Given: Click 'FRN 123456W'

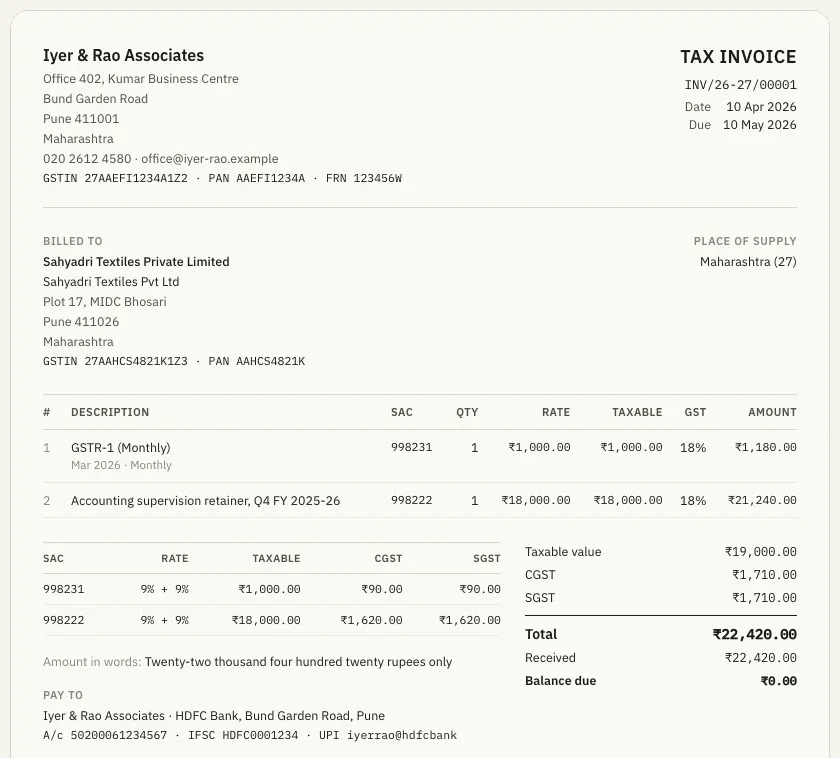Looking at the screenshot, I should tap(364, 178).
